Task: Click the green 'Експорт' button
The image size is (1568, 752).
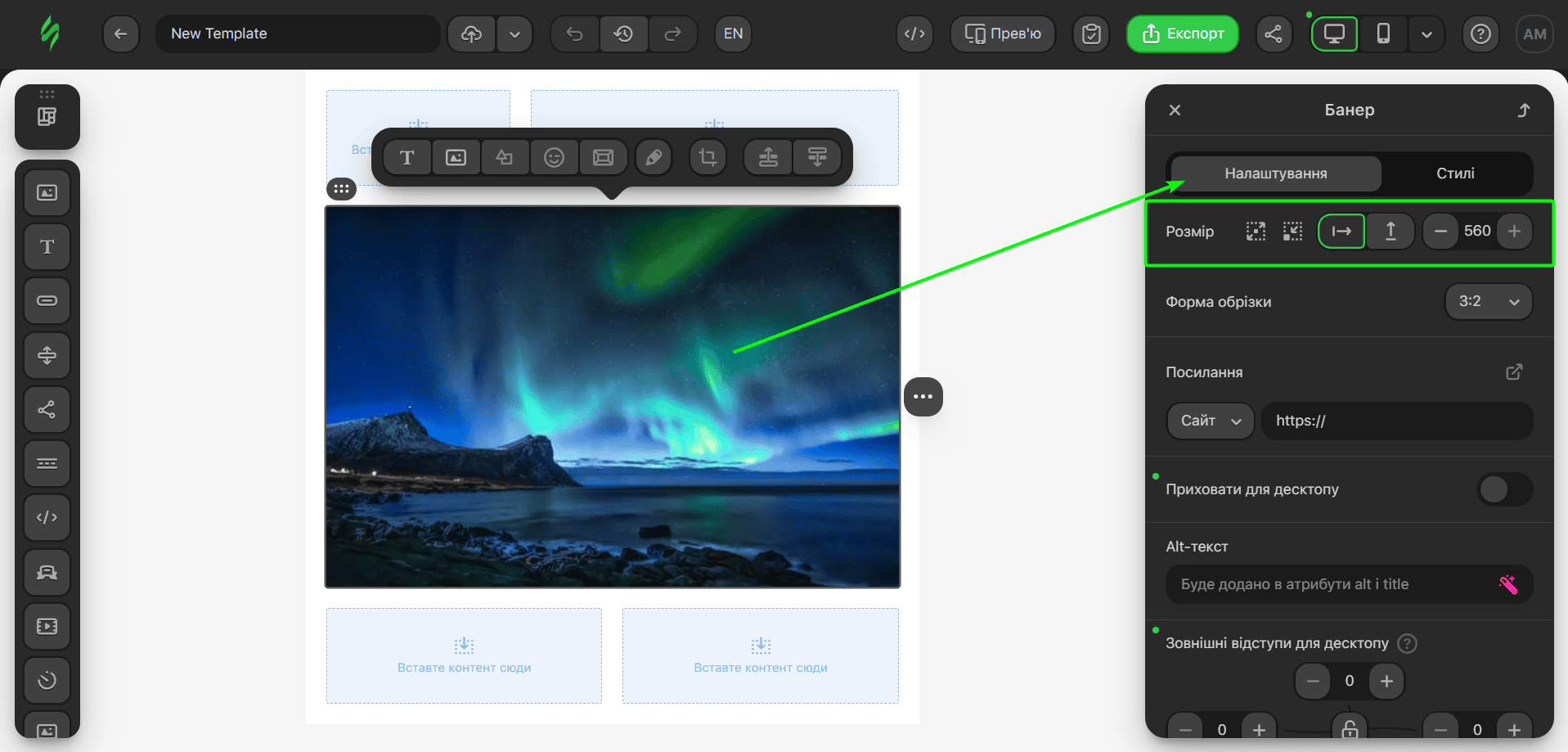Action: tap(1182, 34)
